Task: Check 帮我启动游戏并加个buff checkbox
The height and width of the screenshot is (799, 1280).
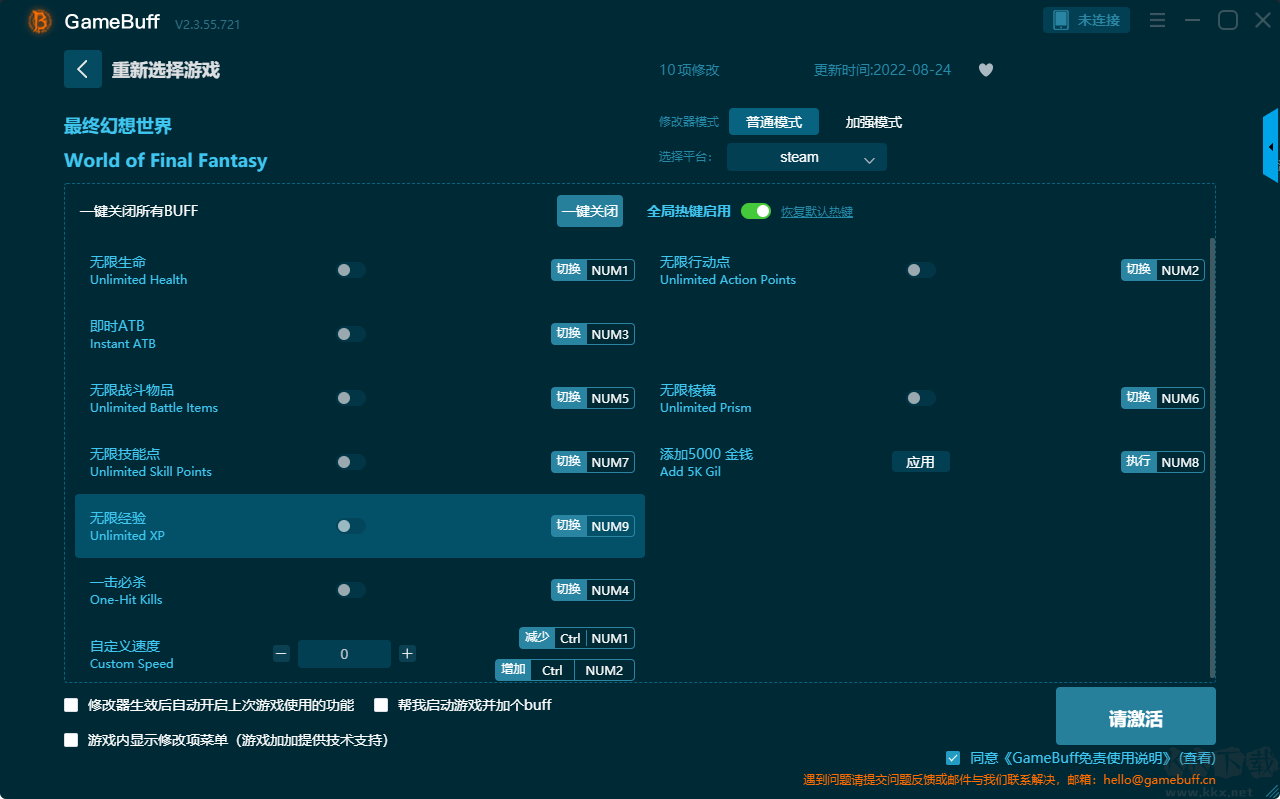Action: [381, 705]
